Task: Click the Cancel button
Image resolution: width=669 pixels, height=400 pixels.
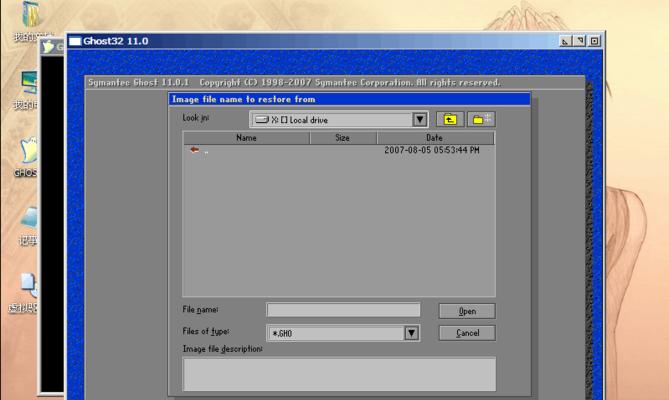Action: click(x=467, y=333)
